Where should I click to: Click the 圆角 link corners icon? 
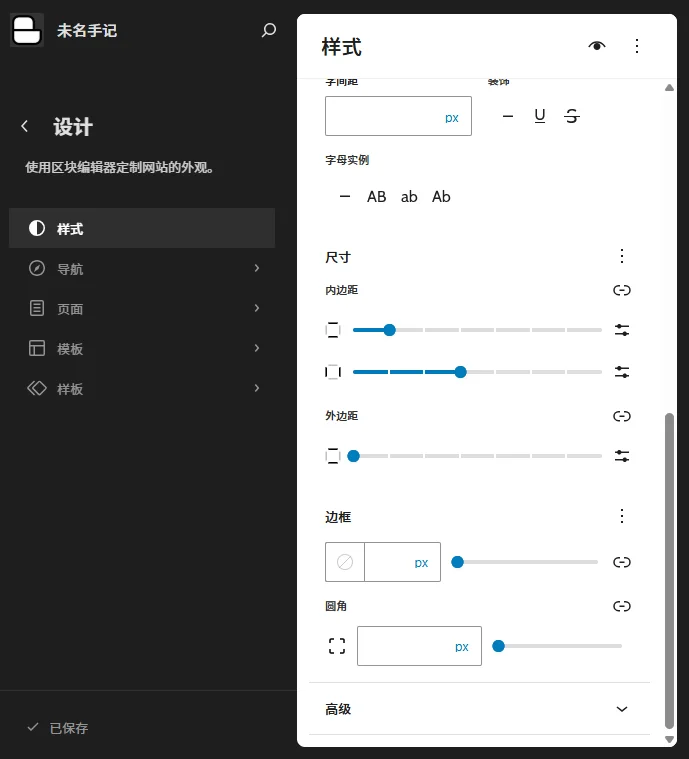[622, 606]
